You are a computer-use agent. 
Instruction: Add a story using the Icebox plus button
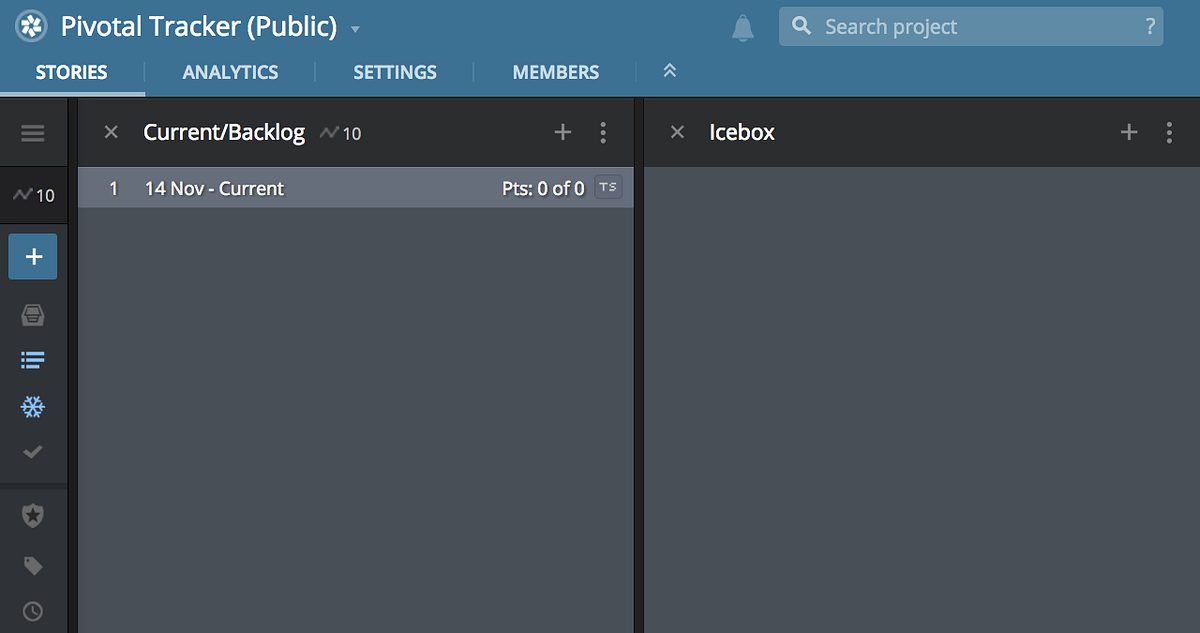point(1129,131)
